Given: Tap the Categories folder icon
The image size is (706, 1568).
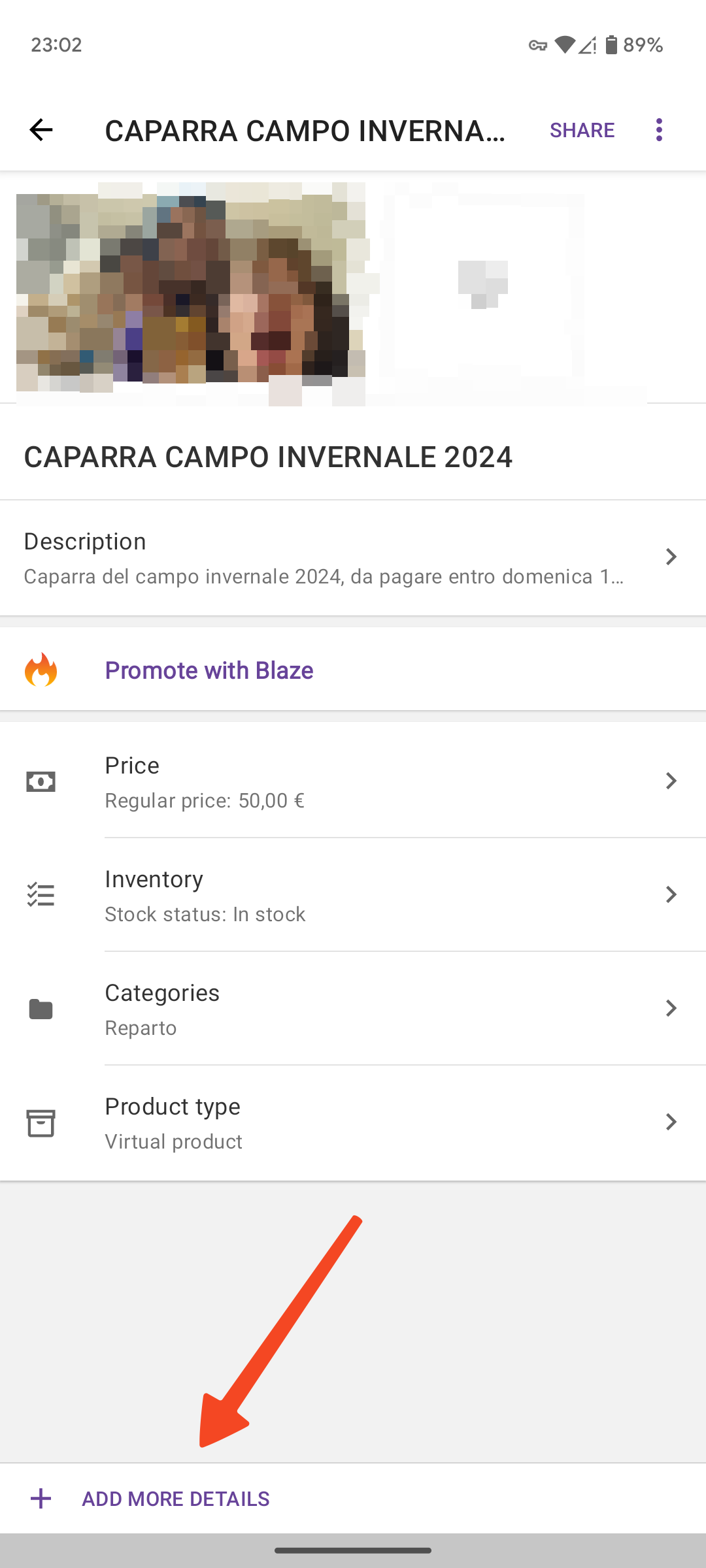Looking at the screenshot, I should (41, 1009).
